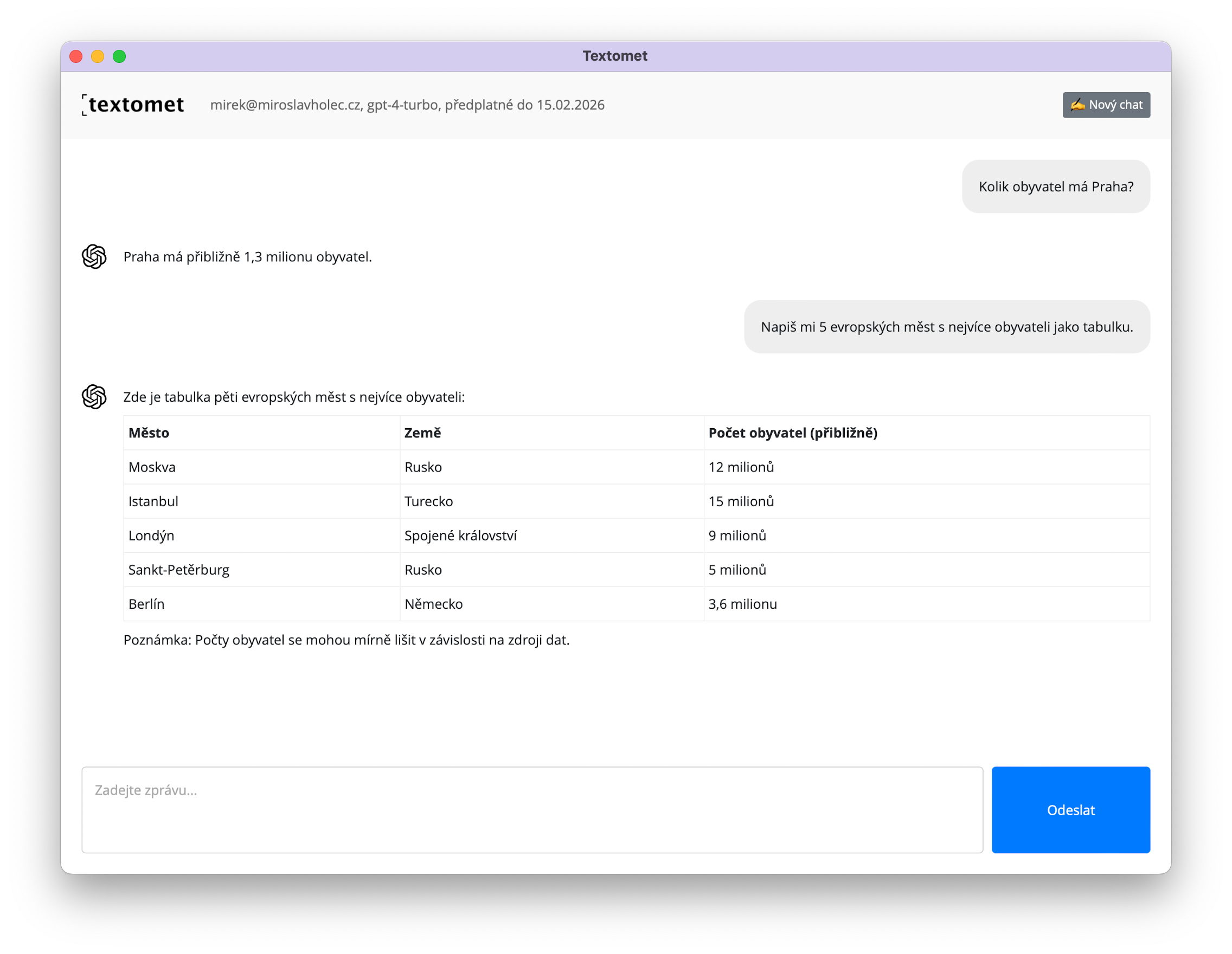This screenshot has height=954, width=1232.
Task: Click the Textomet logo
Action: (133, 104)
